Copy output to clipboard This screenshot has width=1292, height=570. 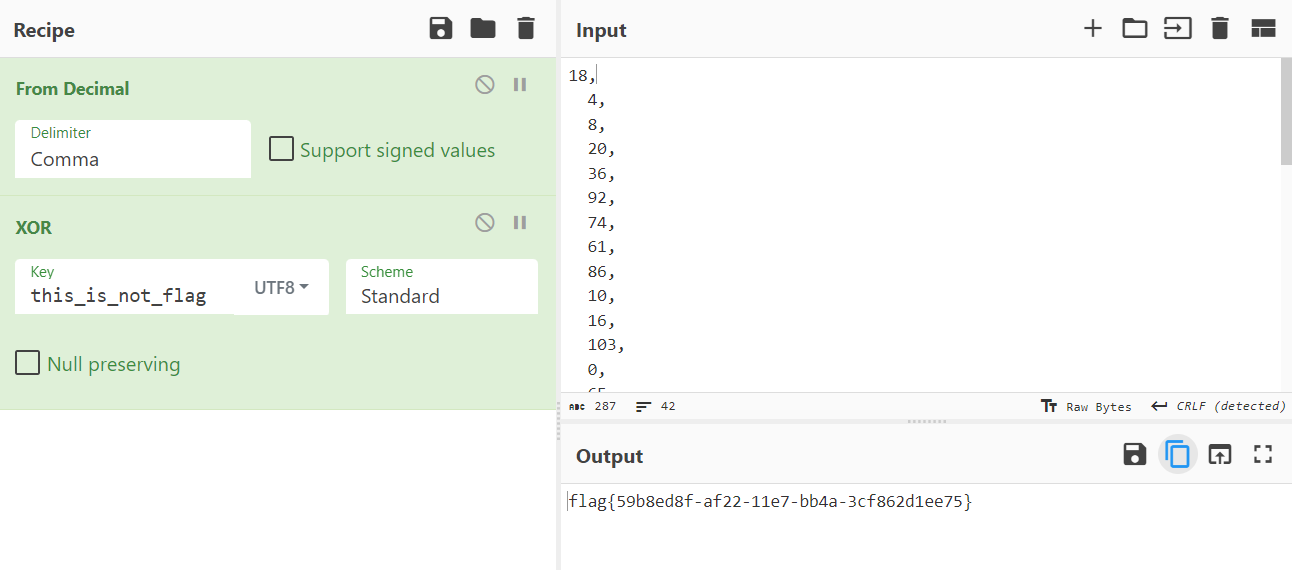point(1177,455)
